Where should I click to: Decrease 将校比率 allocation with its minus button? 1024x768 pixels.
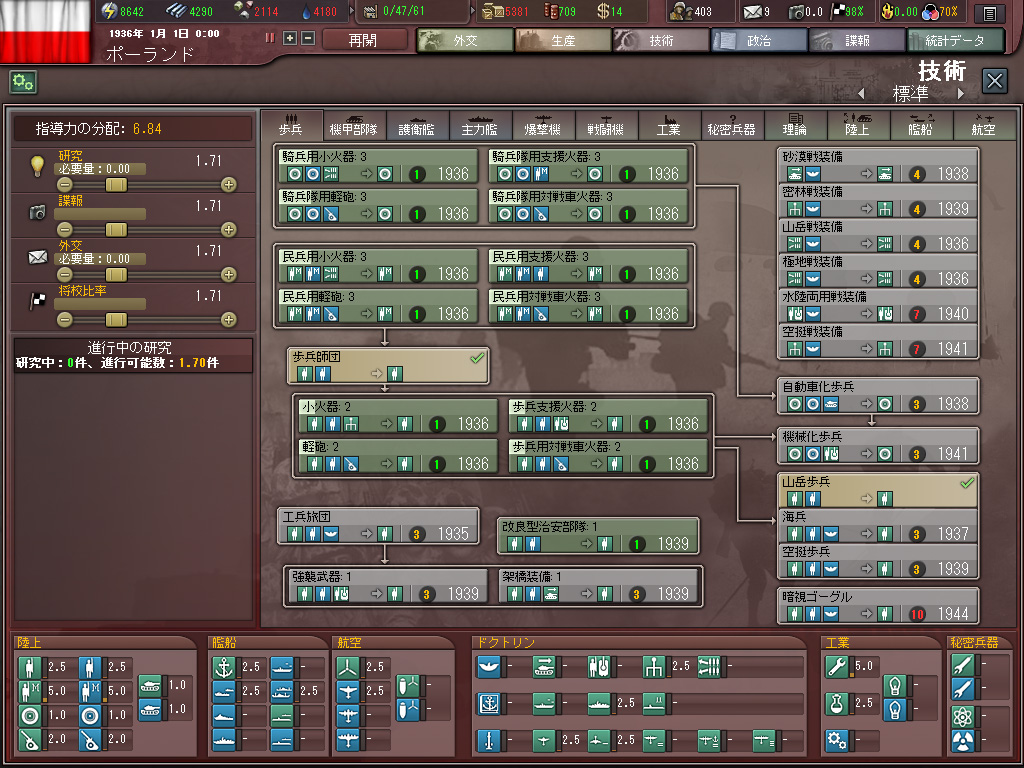coord(65,320)
